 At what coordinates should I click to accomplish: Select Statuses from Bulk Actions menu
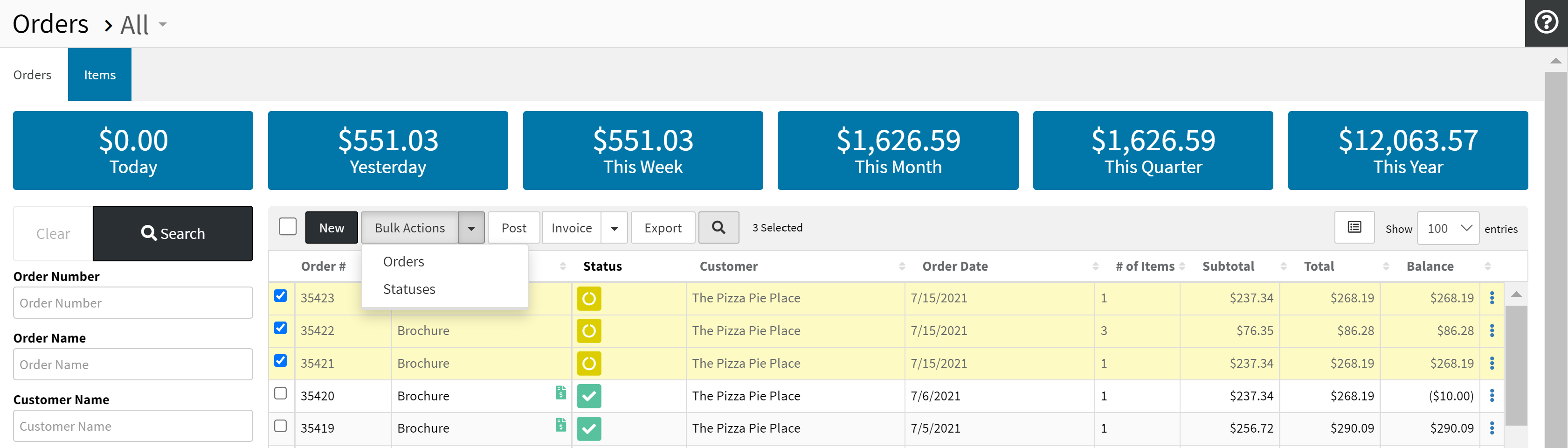409,289
